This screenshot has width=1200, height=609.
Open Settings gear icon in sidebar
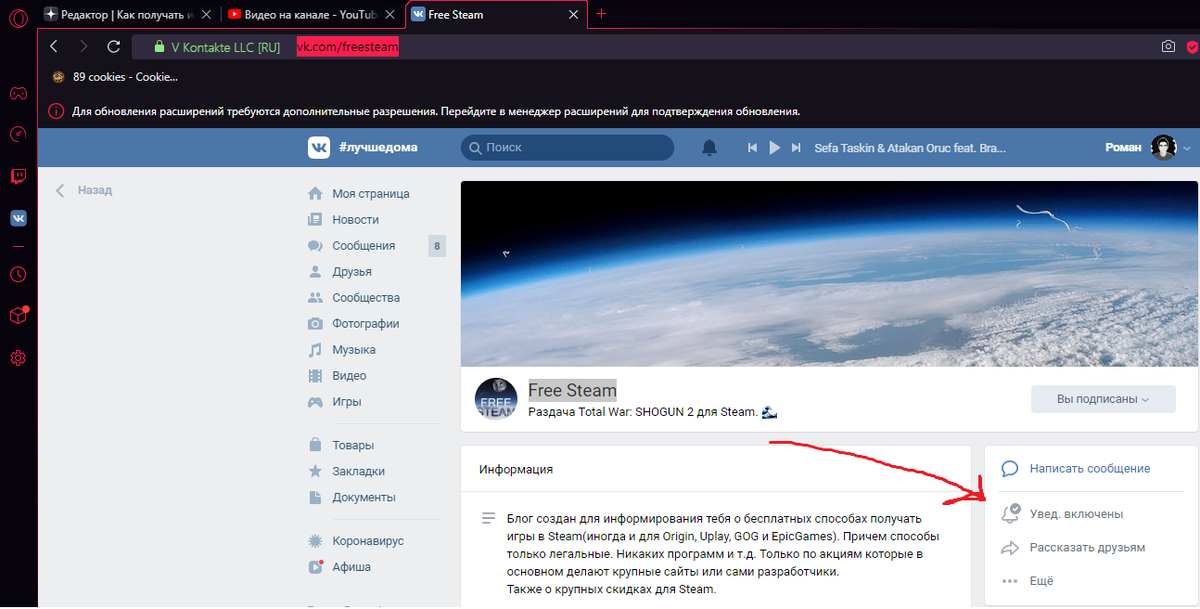(x=18, y=357)
